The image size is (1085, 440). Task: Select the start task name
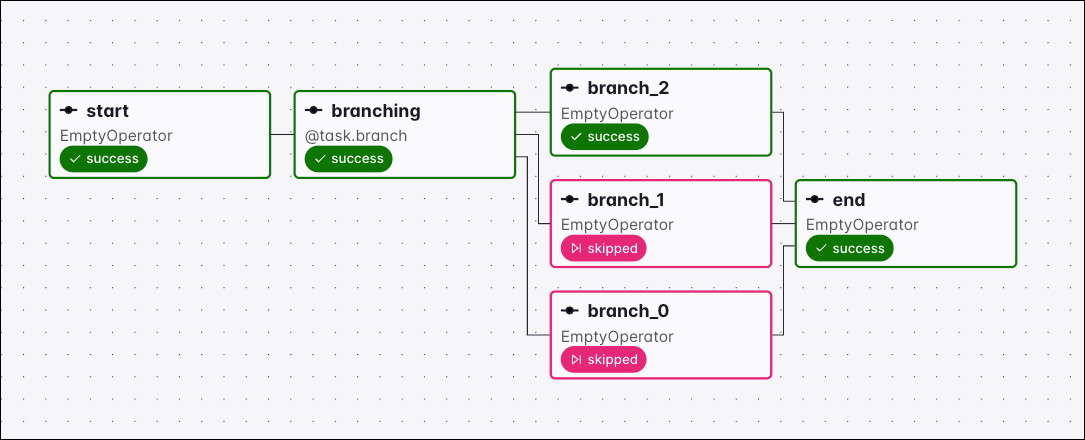107,111
